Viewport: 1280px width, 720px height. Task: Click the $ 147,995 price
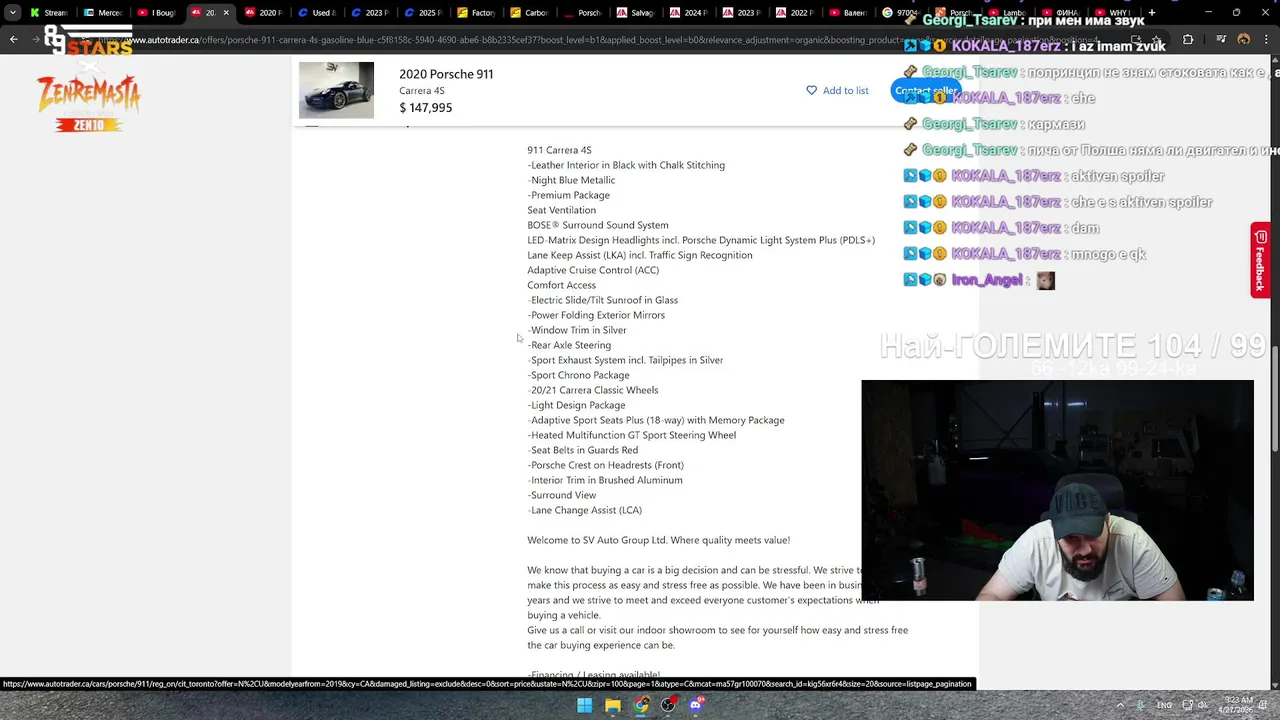coord(426,108)
